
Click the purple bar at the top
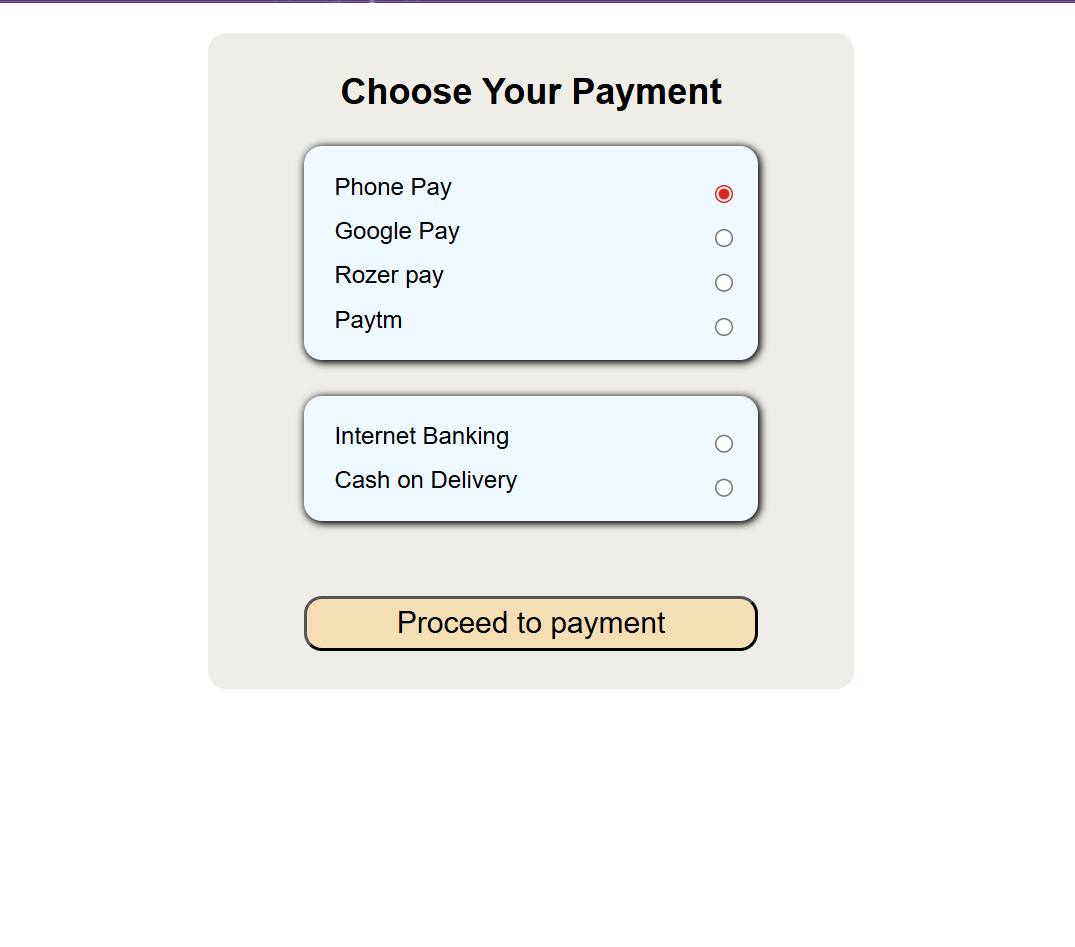pos(537,4)
